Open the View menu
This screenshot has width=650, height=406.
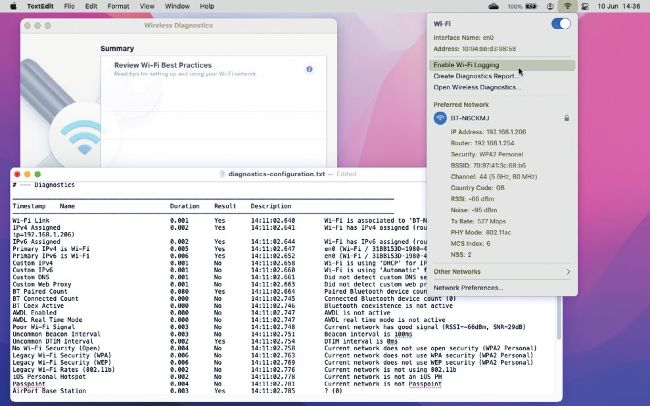coord(147,6)
